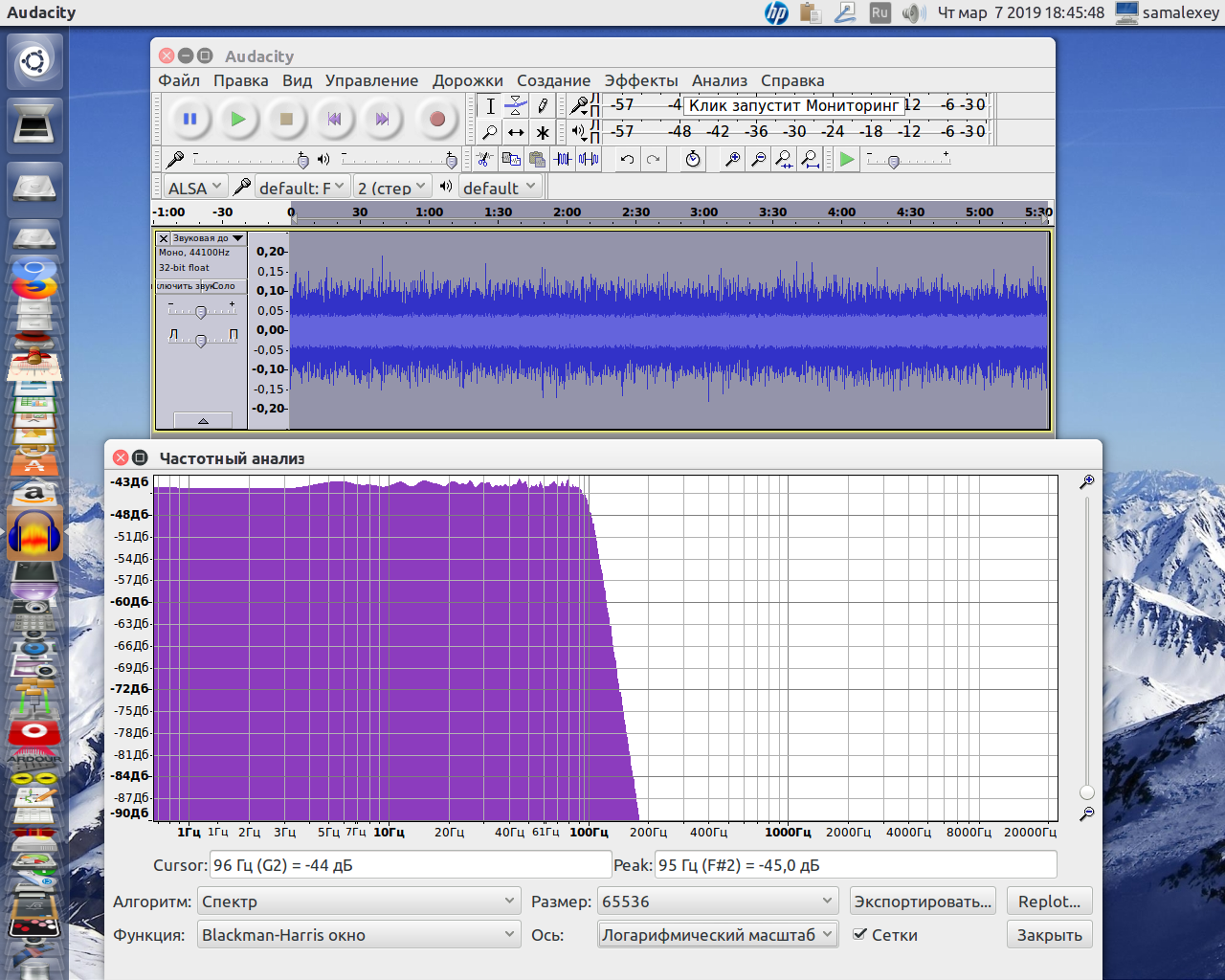Start playback with the green Play button
This screenshot has width=1225, height=980.
tap(237, 119)
